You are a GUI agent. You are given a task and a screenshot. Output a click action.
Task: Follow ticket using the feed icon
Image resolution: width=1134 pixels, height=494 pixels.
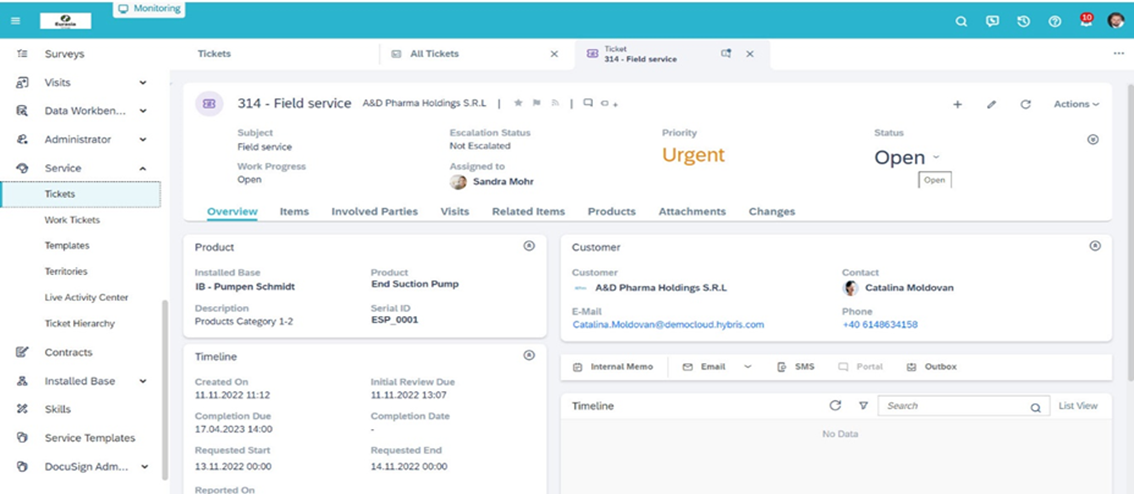point(555,104)
